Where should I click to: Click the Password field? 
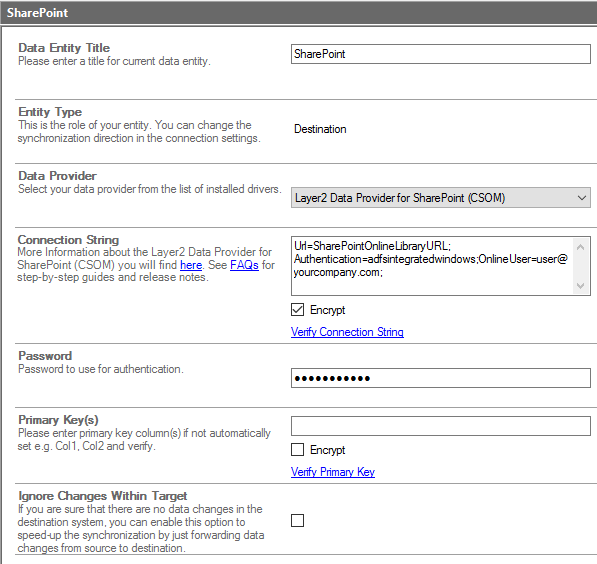point(441,378)
